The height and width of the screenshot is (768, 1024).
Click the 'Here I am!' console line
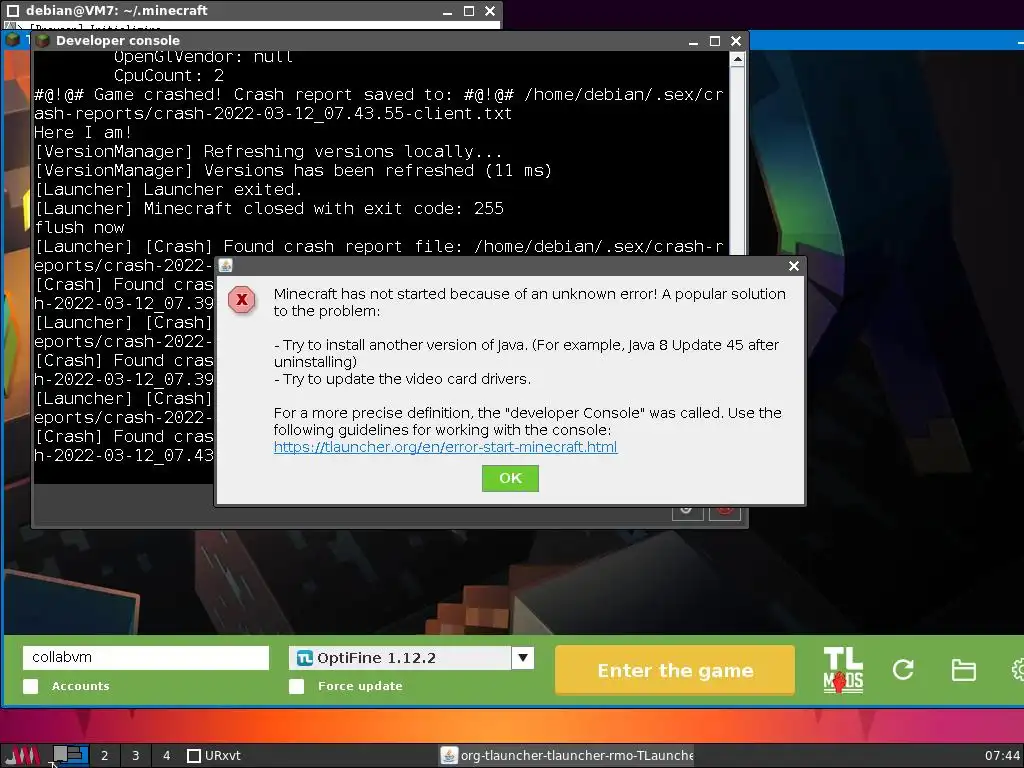(x=83, y=133)
